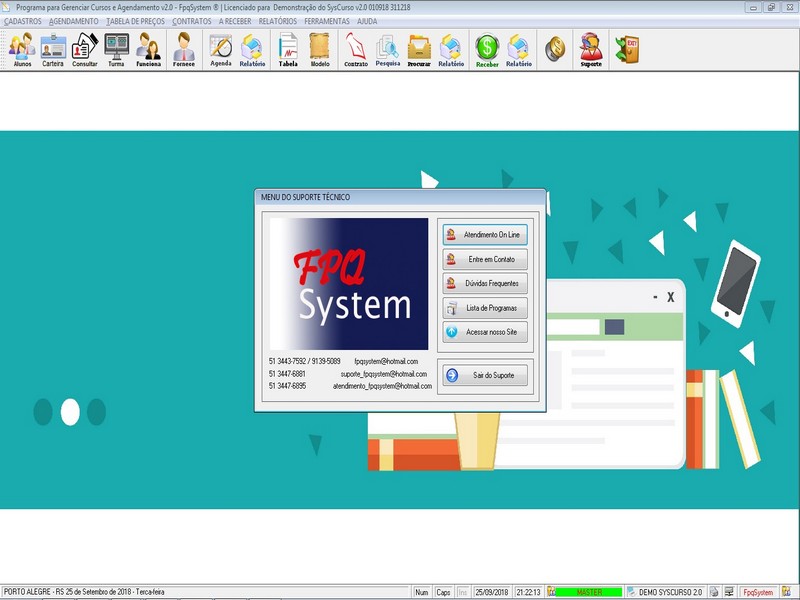Viewport: 800px width, 600px height.
Task: Click the 25/09/2018 date in status bar
Action: pyautogui.click(x=492, y=592)
